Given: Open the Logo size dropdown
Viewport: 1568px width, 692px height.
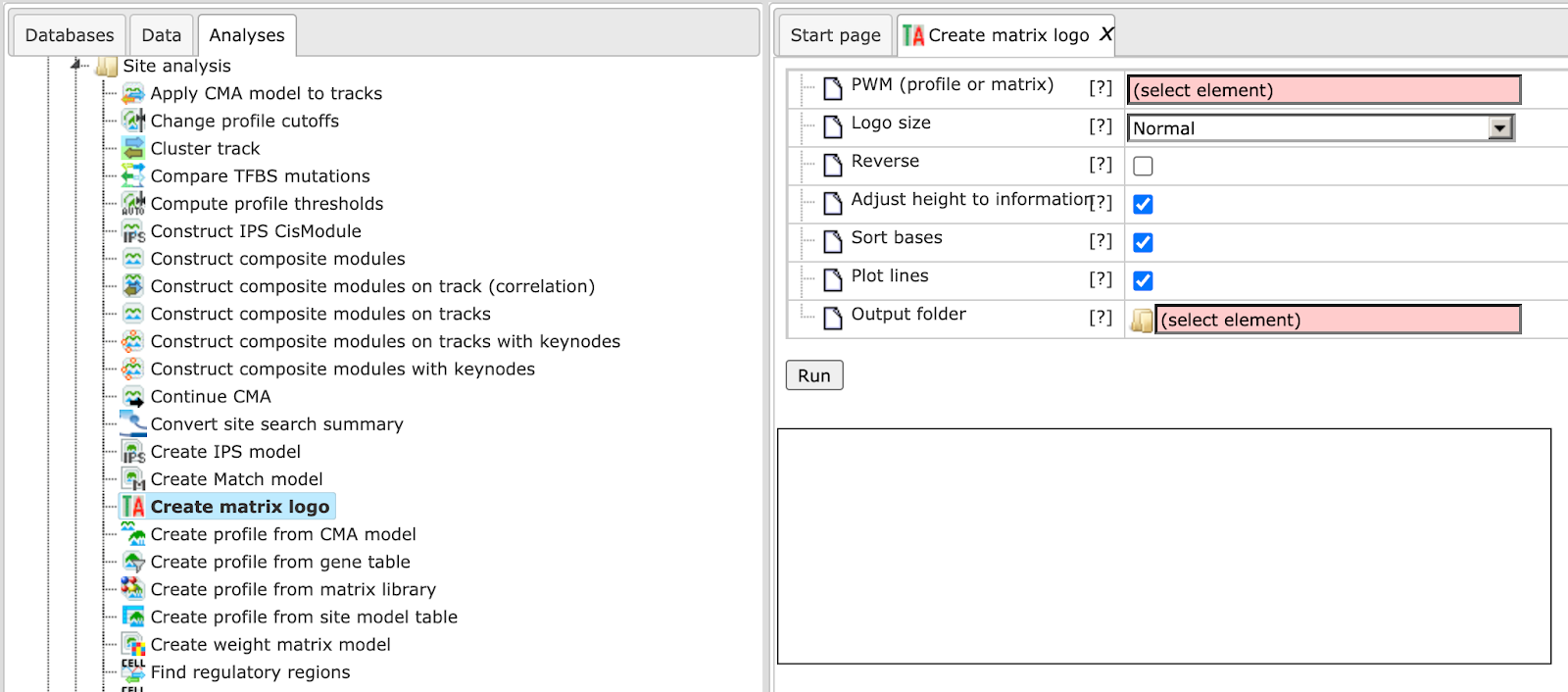Looking at the screenshot, I should (x=1321, y=128).
